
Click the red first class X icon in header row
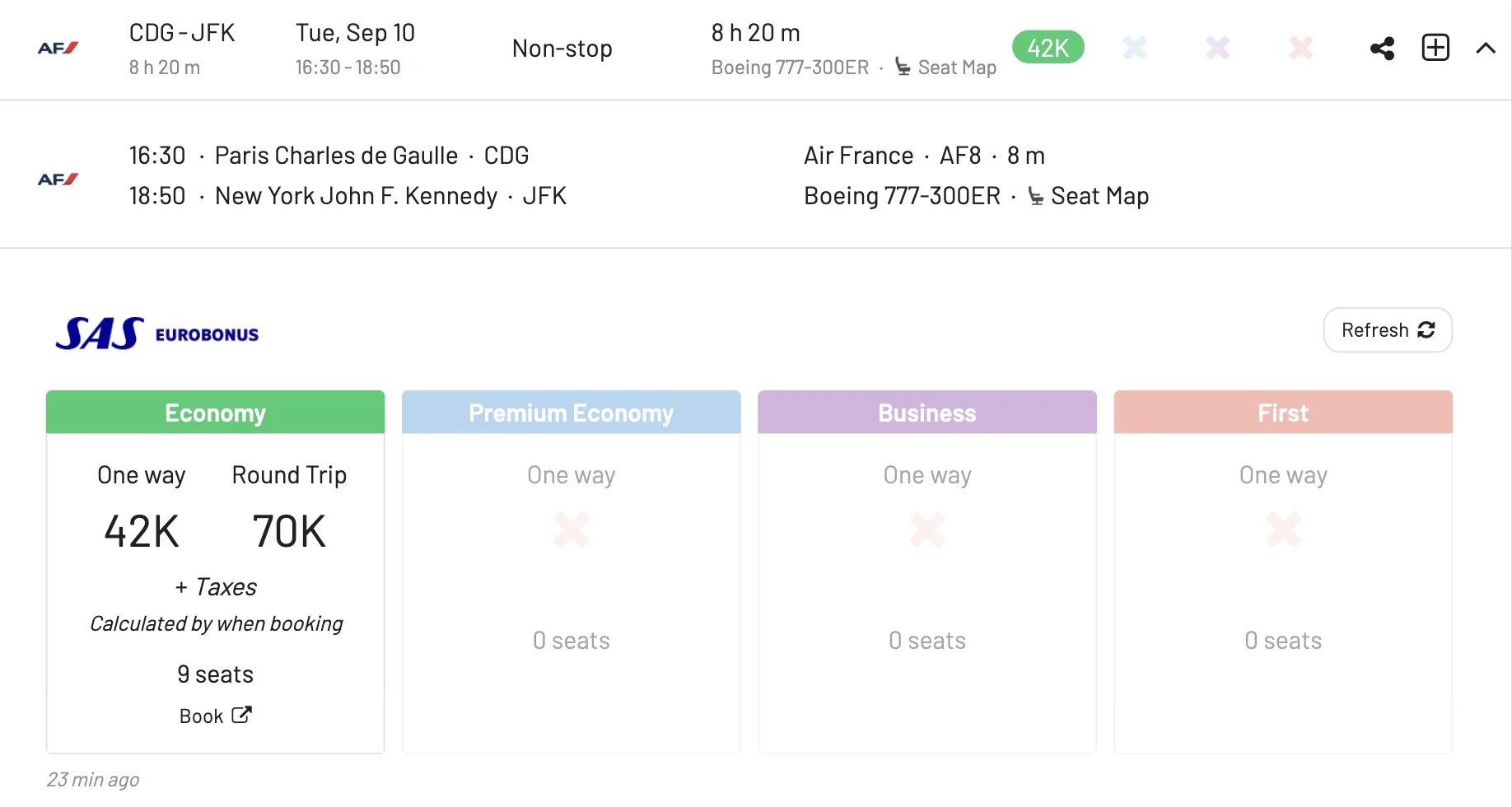coord(1301,48)
